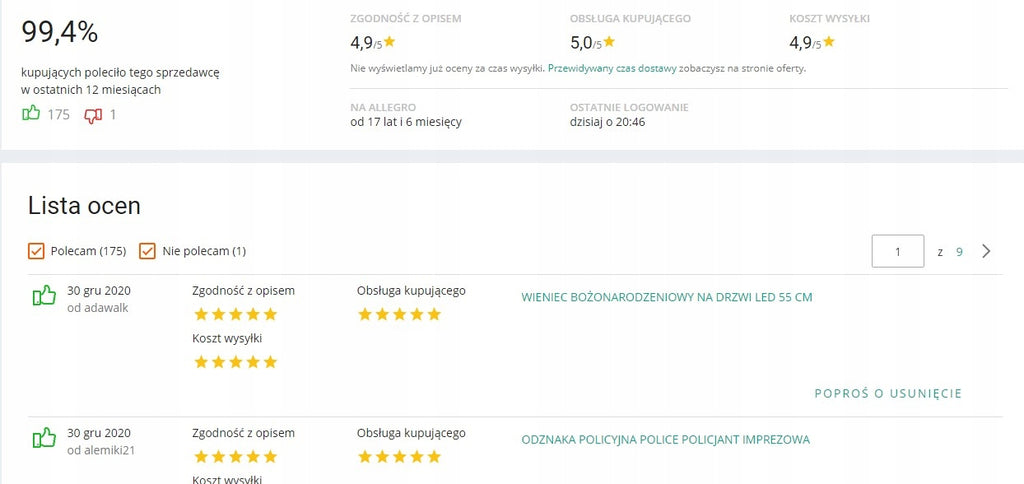Jump to last page 9
Image resolution: width=1024 pixels, height=484 pixels.
click(959, 251)
